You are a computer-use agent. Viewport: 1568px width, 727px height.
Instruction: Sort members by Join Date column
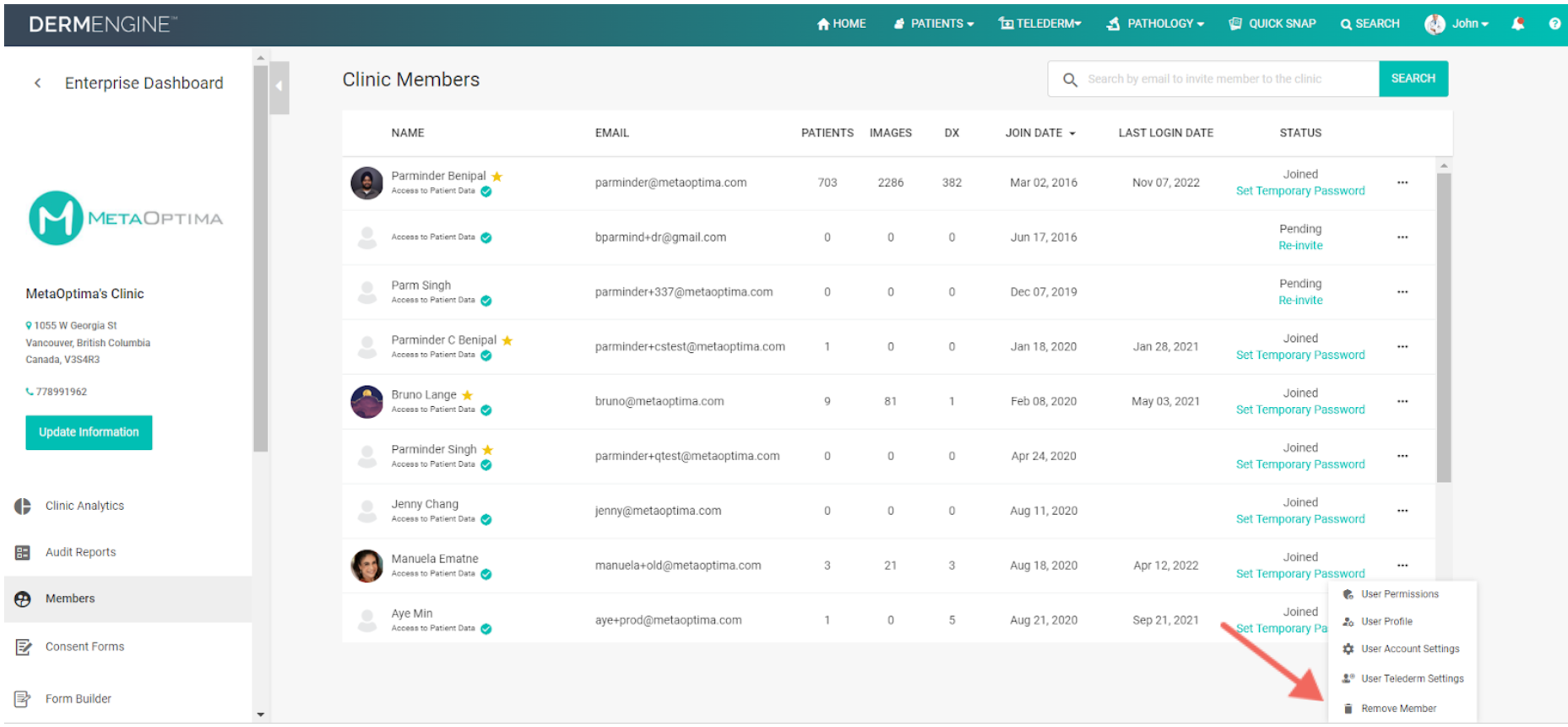coord(1040,133)
